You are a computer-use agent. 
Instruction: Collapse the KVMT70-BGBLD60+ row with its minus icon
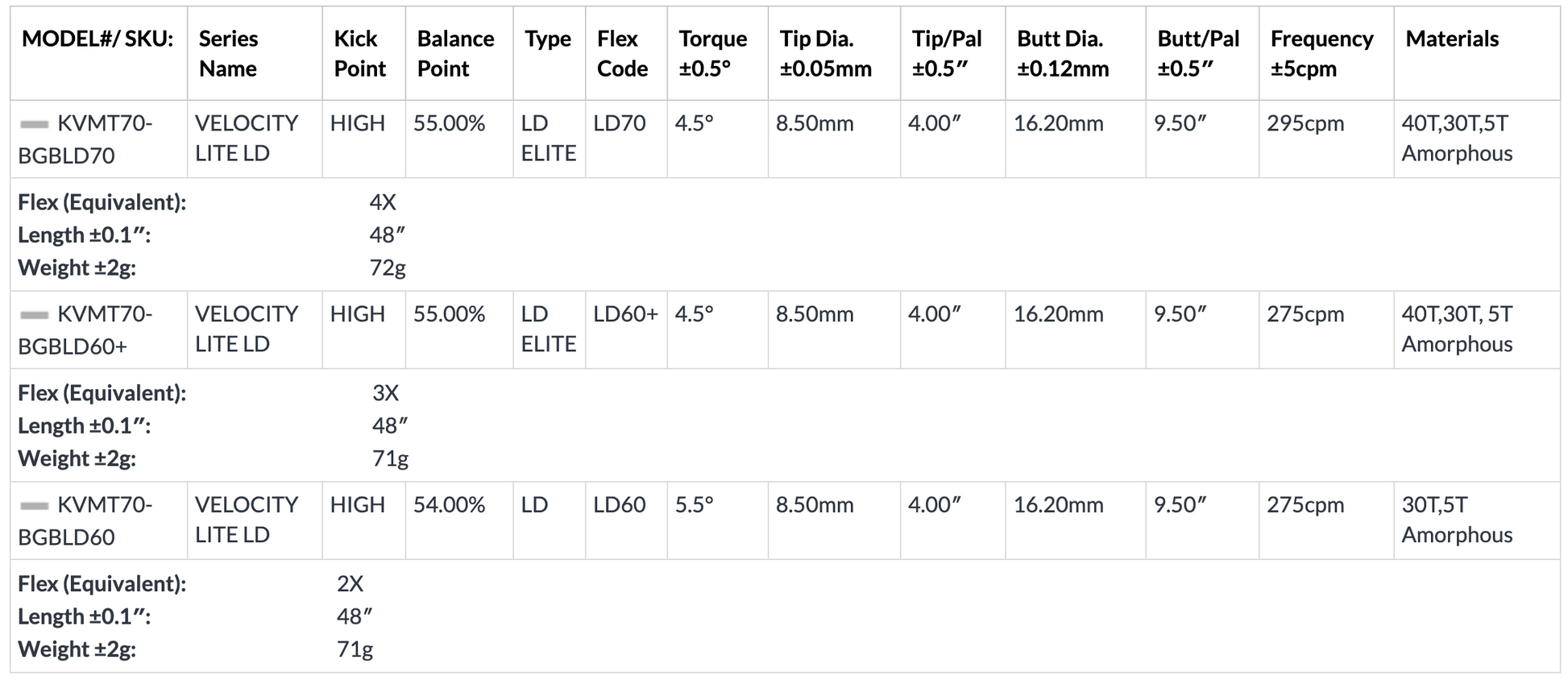pos(34,315)
